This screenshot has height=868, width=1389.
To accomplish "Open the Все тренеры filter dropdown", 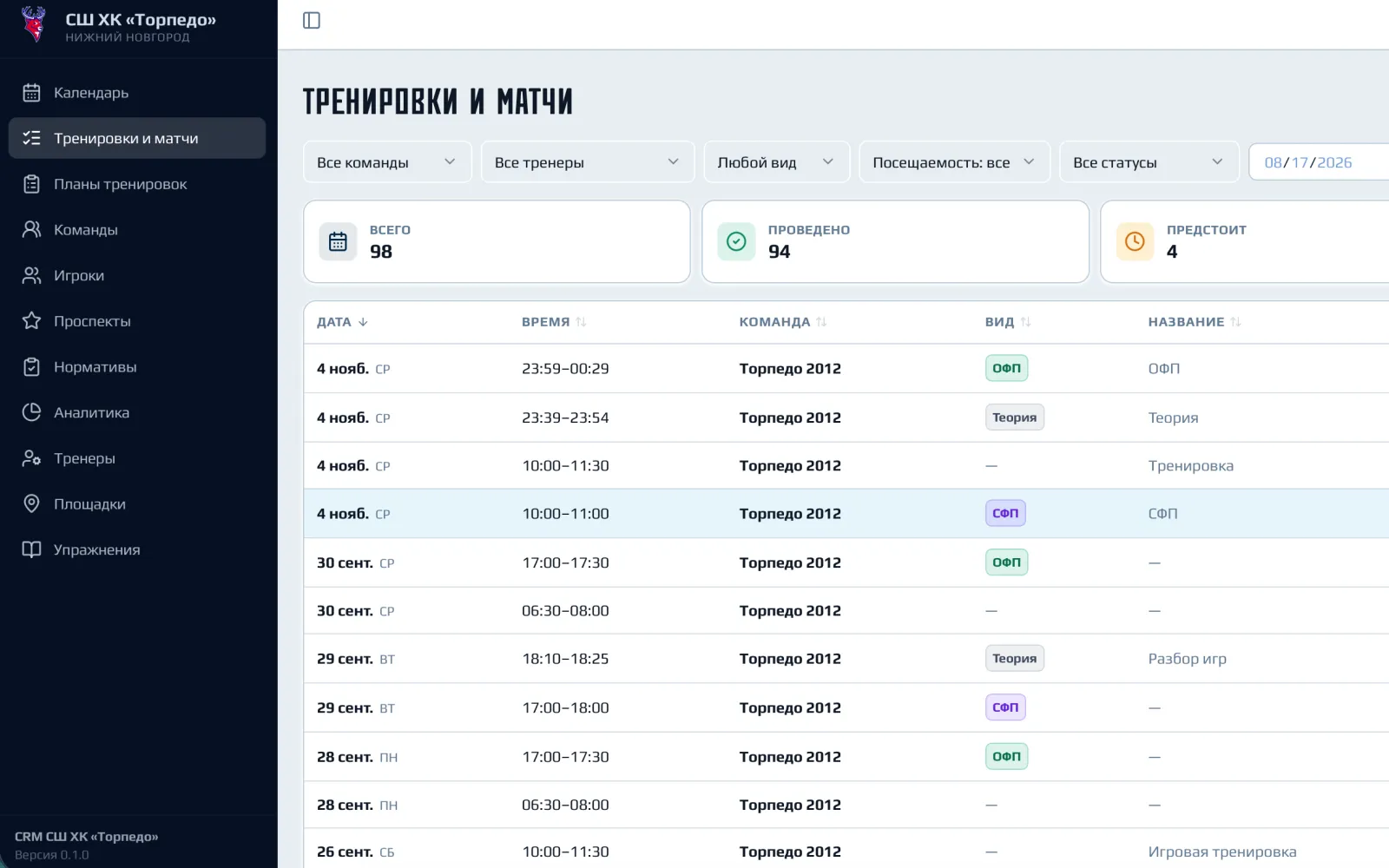I will [x=588, y=162].
